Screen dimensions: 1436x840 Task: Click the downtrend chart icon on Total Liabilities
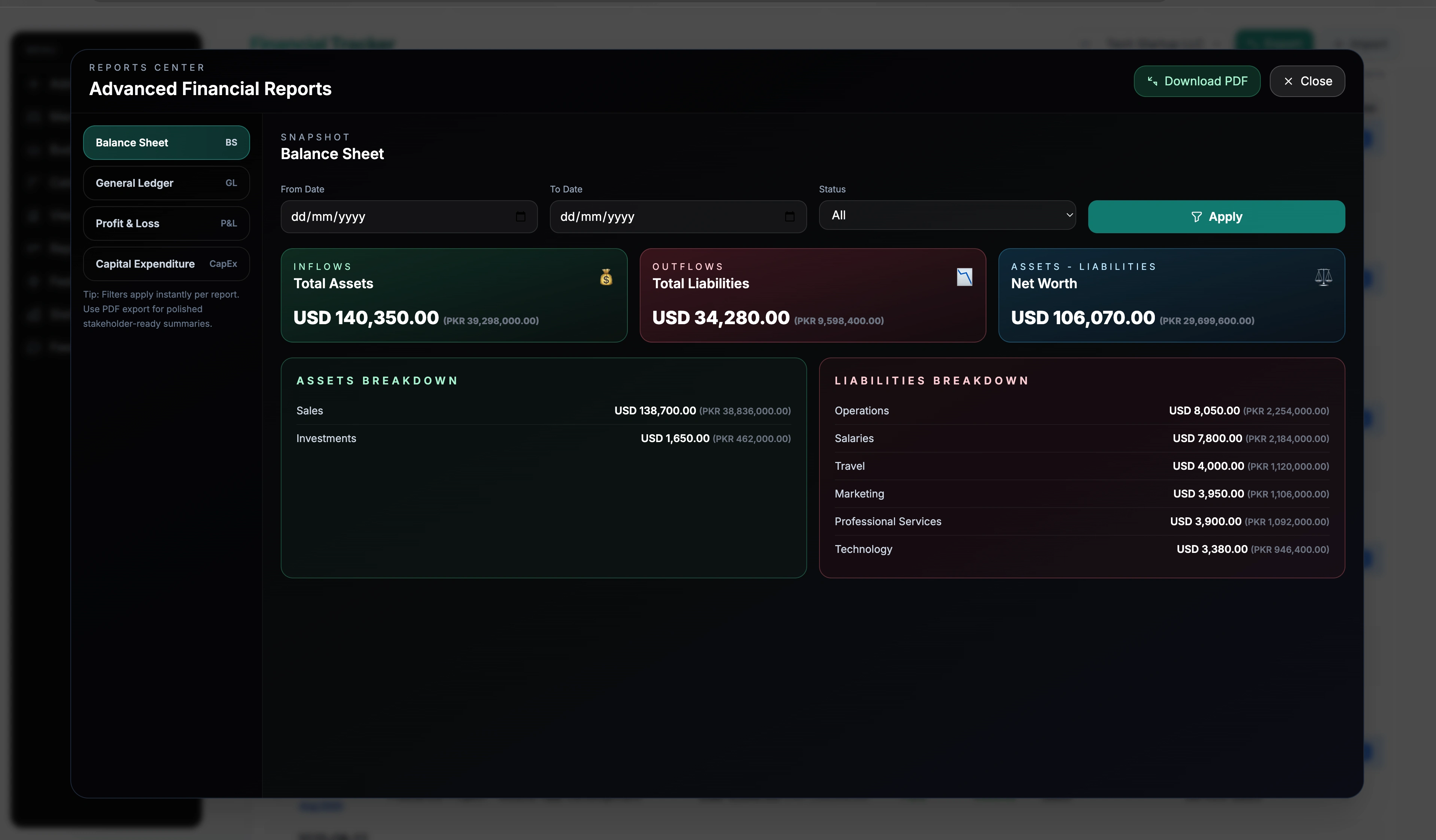tap(964, 277)
